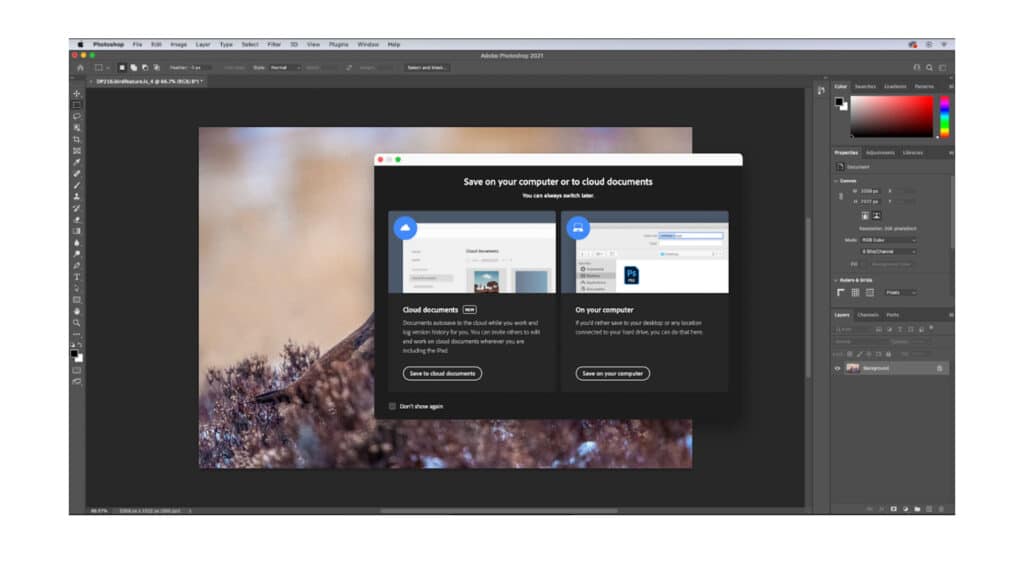Enable Add to selection mode
The width and height of the screenshot is (1024, 576).
[x=133, y=67]
